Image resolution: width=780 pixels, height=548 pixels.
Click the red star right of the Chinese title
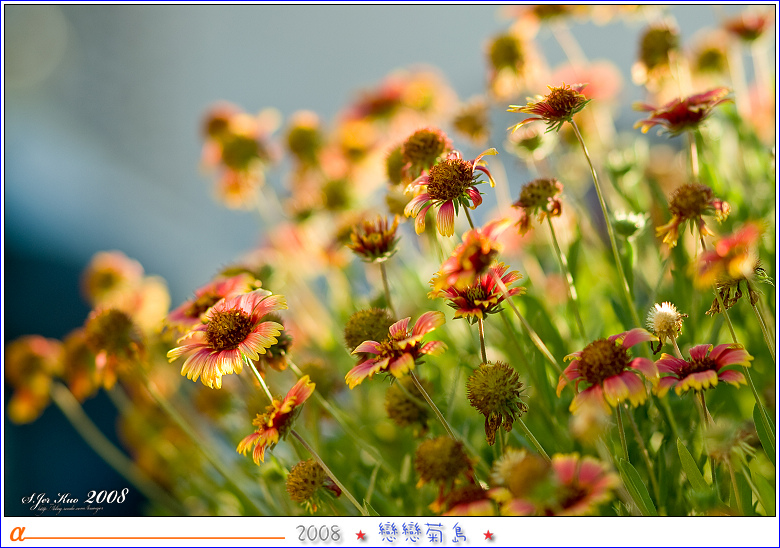(x=488, y=535)
